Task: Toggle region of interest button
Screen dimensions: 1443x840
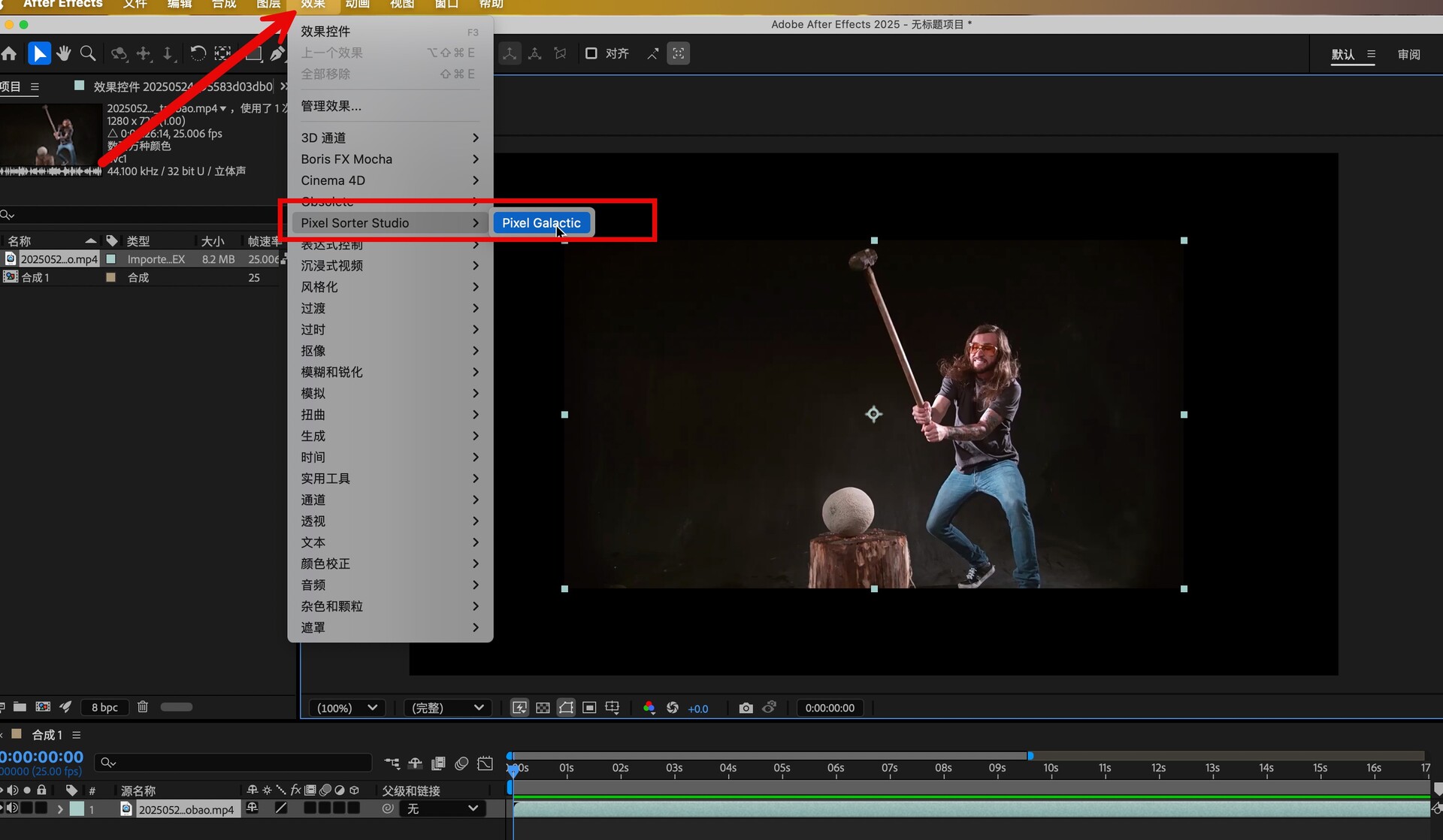Action: [589, 708]
